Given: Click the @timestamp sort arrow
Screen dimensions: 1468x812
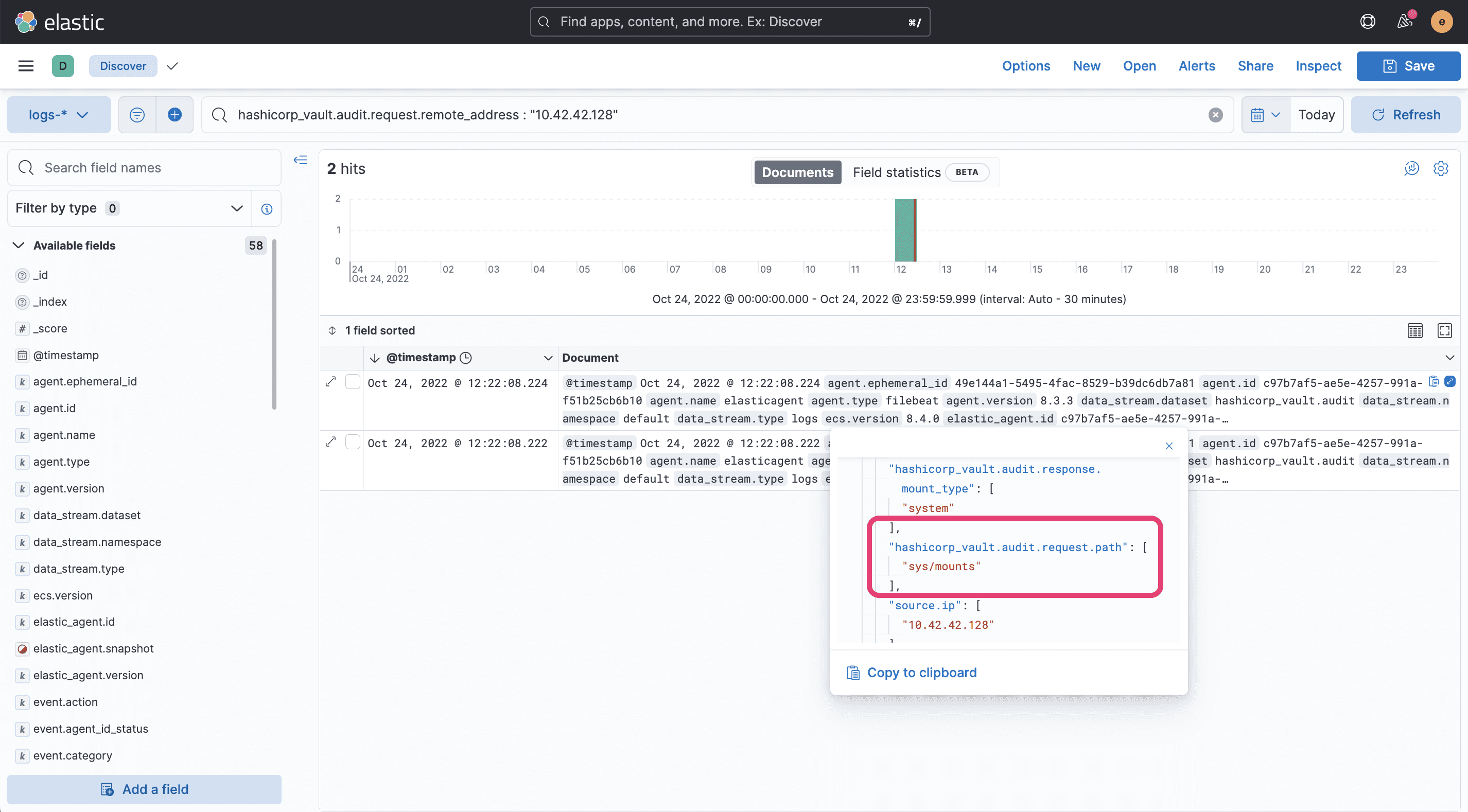Looking at the screenshot, I should pos(375,357).
